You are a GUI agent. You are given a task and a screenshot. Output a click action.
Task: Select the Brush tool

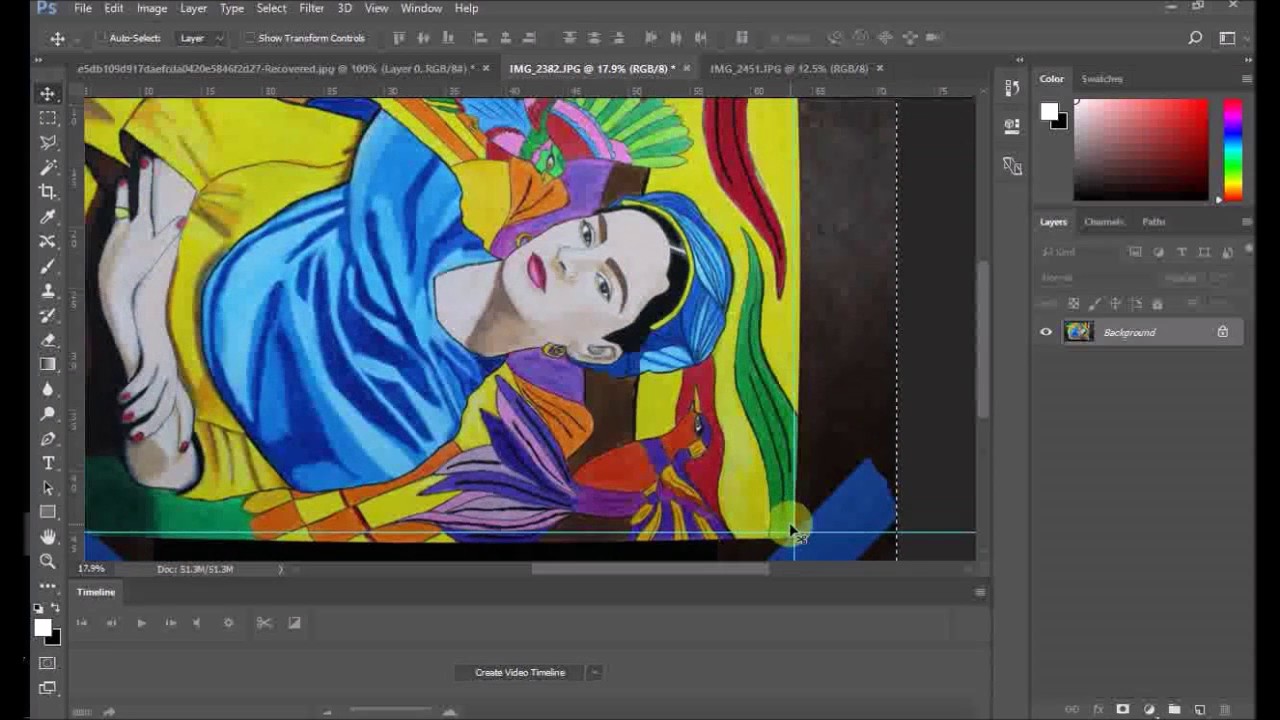pos(47,266)
